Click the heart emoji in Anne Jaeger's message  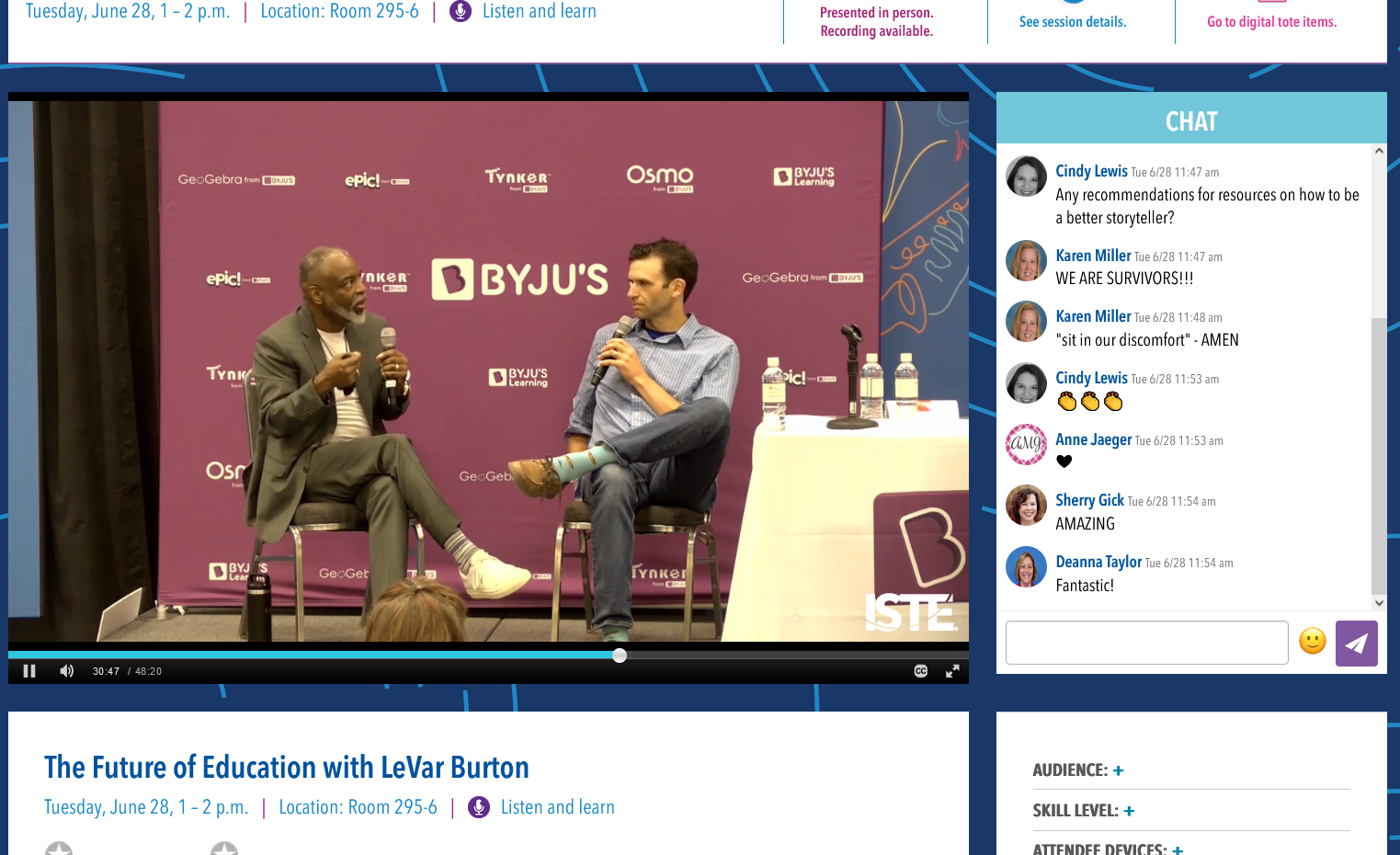[x=1064, y=462]
